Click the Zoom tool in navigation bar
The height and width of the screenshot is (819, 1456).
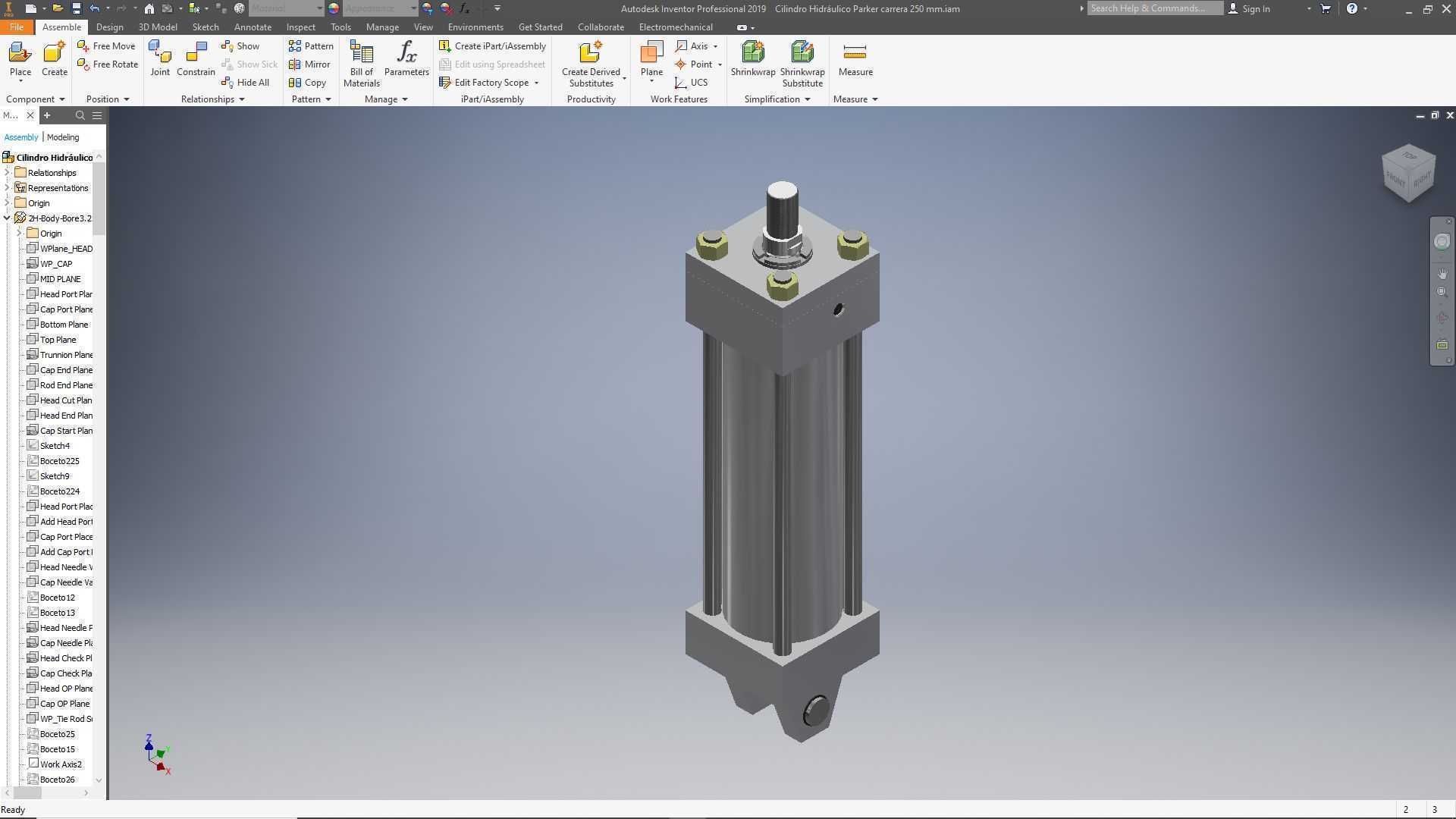coord(1442,292)
